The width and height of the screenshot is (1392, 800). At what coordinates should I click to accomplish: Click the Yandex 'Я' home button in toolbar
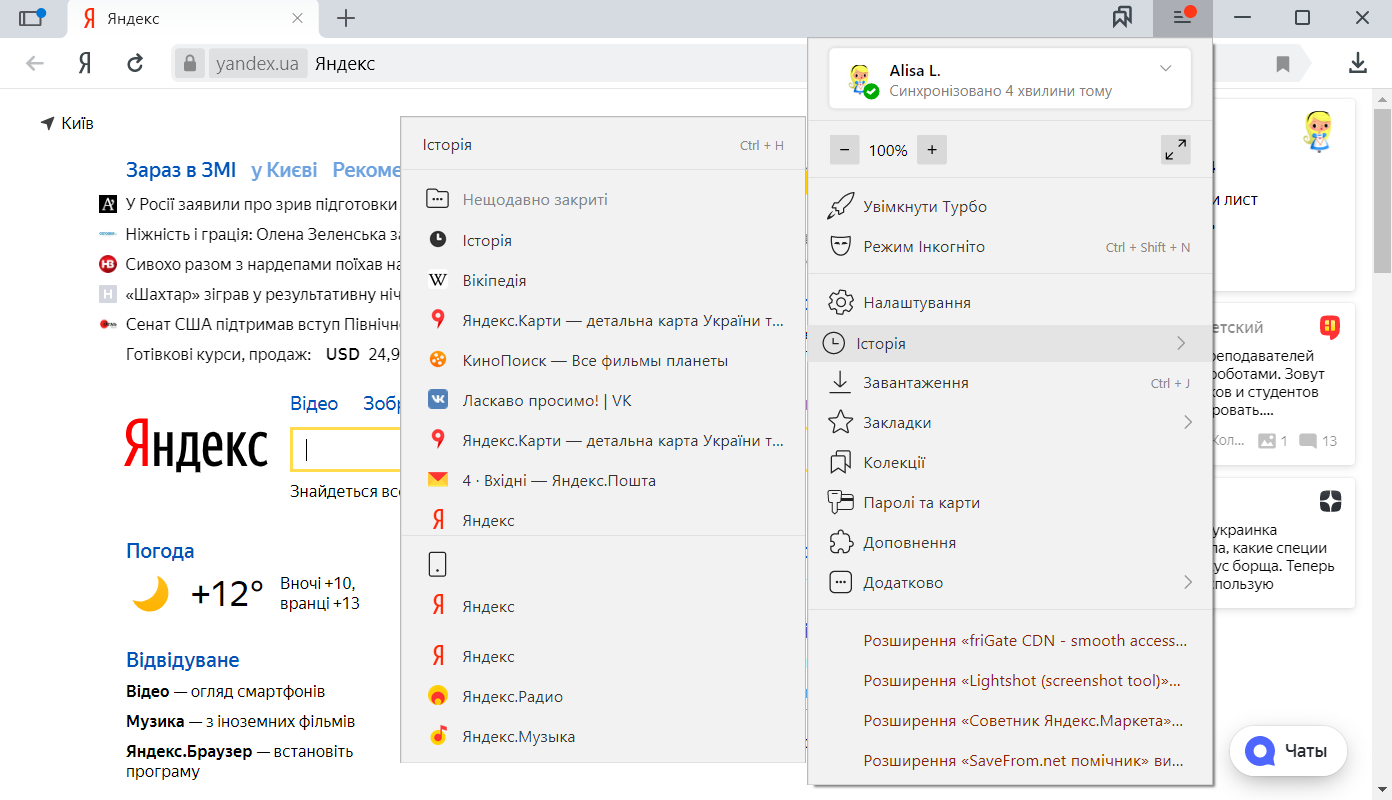click(x=85, y=64)
